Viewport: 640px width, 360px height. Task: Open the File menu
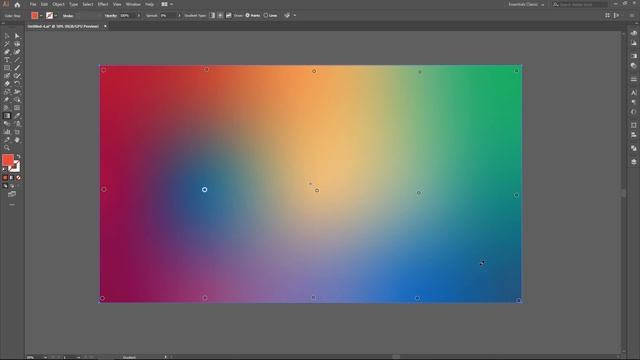click(33, 4)
